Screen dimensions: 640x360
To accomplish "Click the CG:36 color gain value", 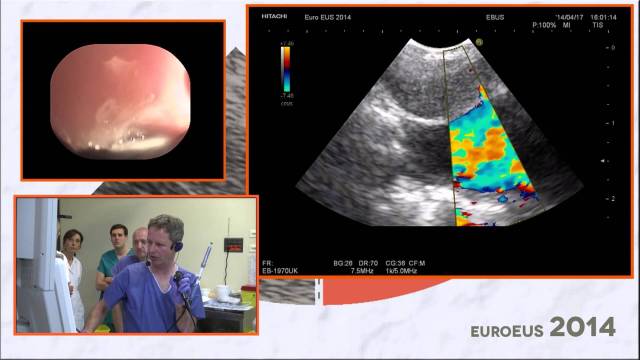I will (x=395, y=264).
